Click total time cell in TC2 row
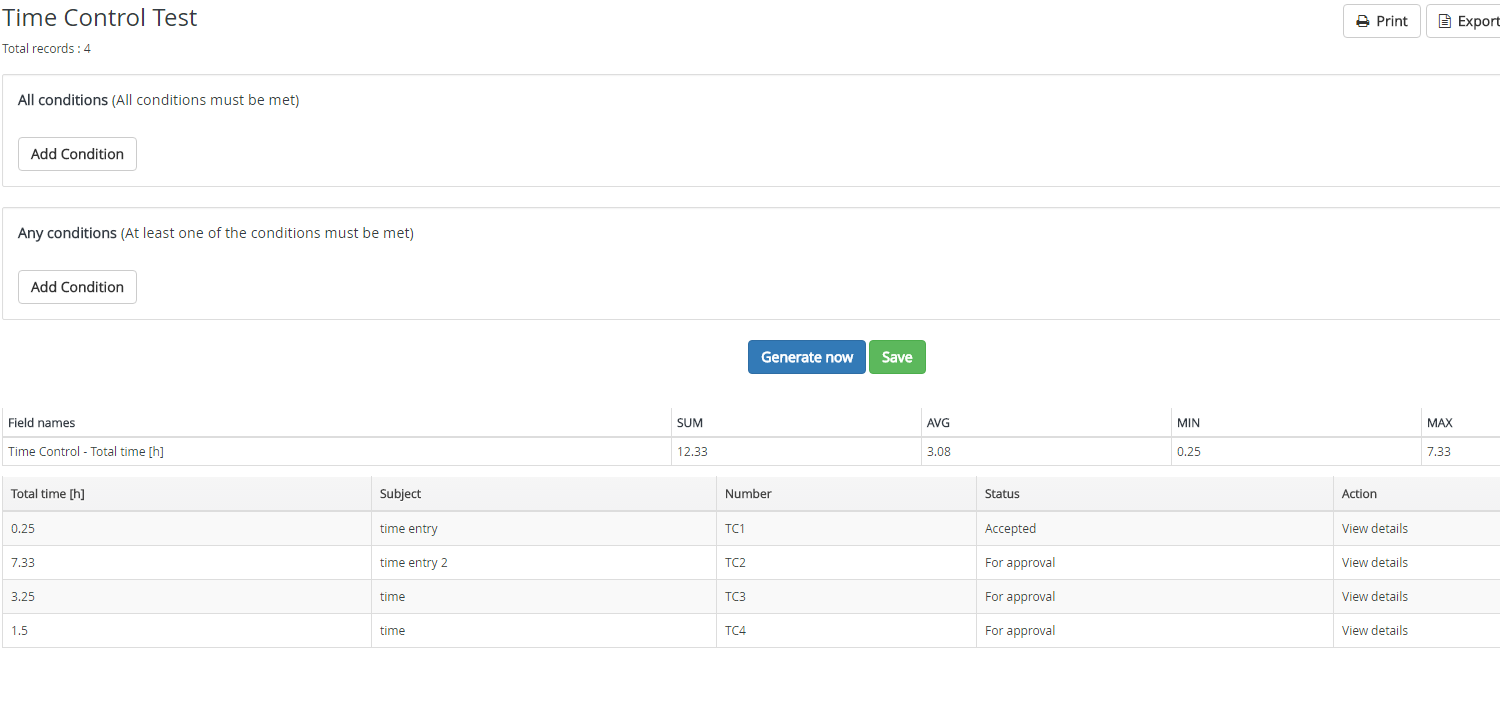 point(187,562)
